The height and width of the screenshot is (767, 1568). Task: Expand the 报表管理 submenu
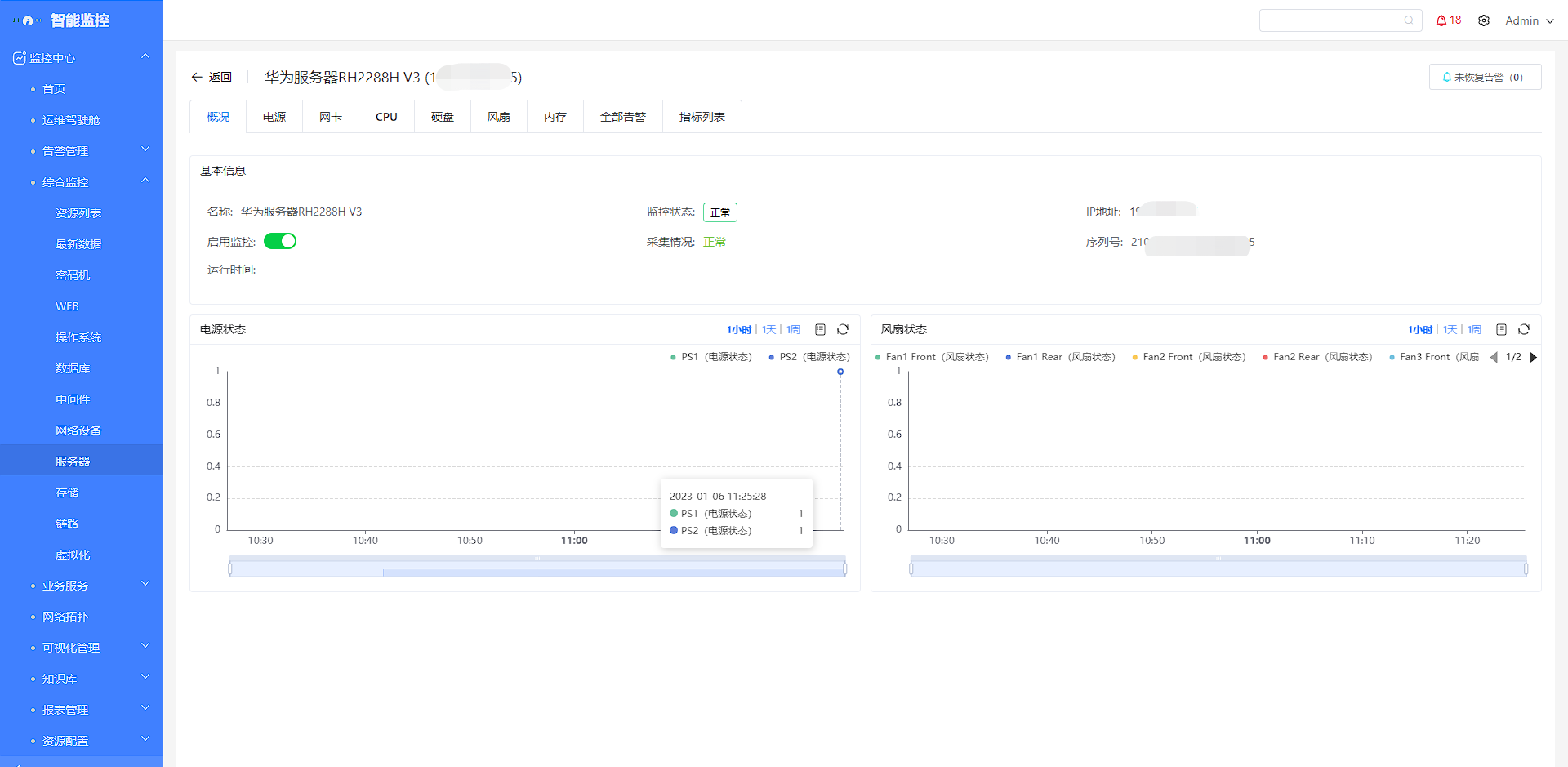(145, 708)
